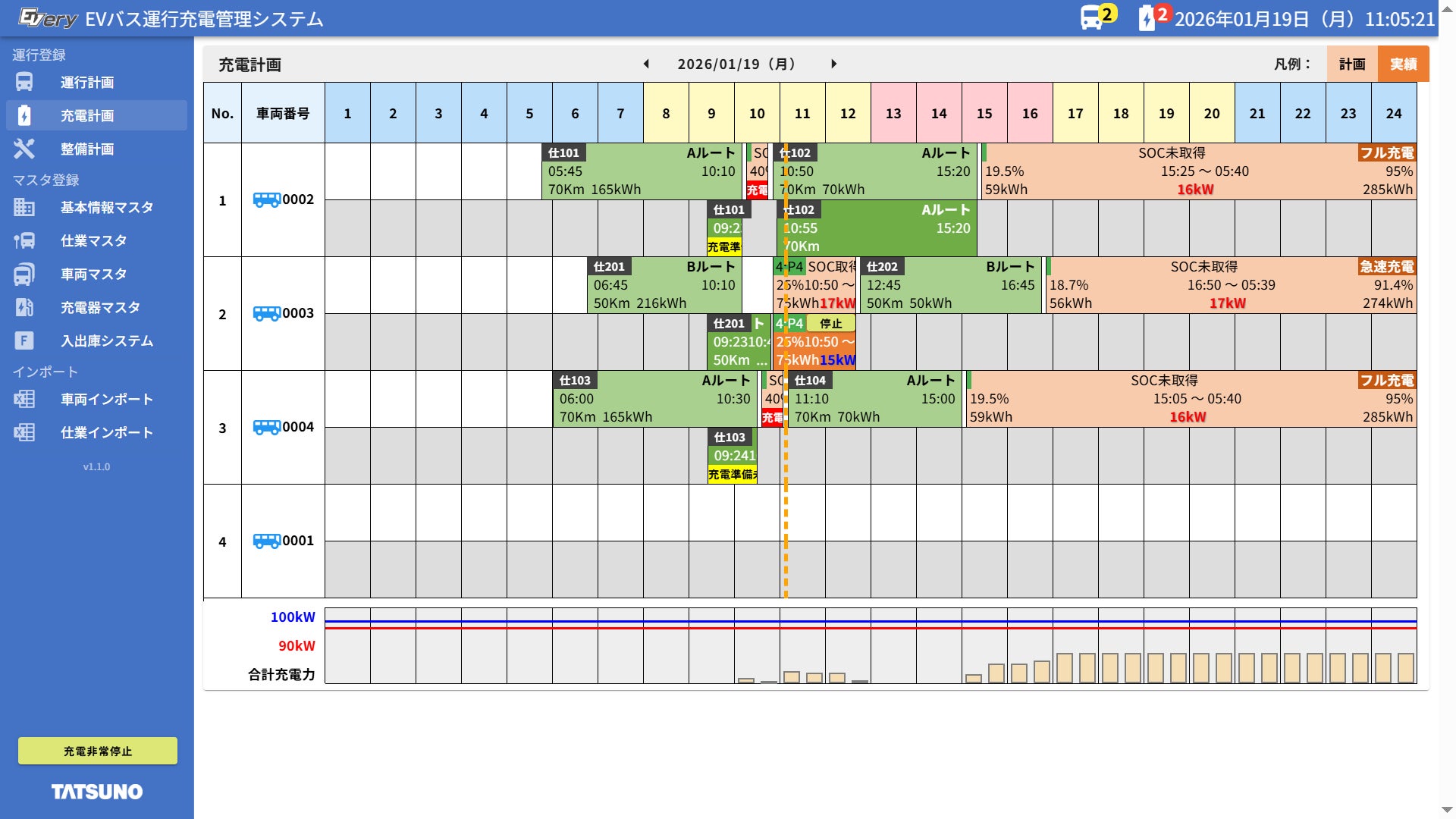Click the 入出庫システム F icon
This screenshot has height=819, width=1456.
pyautogui.click(x=24, y=340)
